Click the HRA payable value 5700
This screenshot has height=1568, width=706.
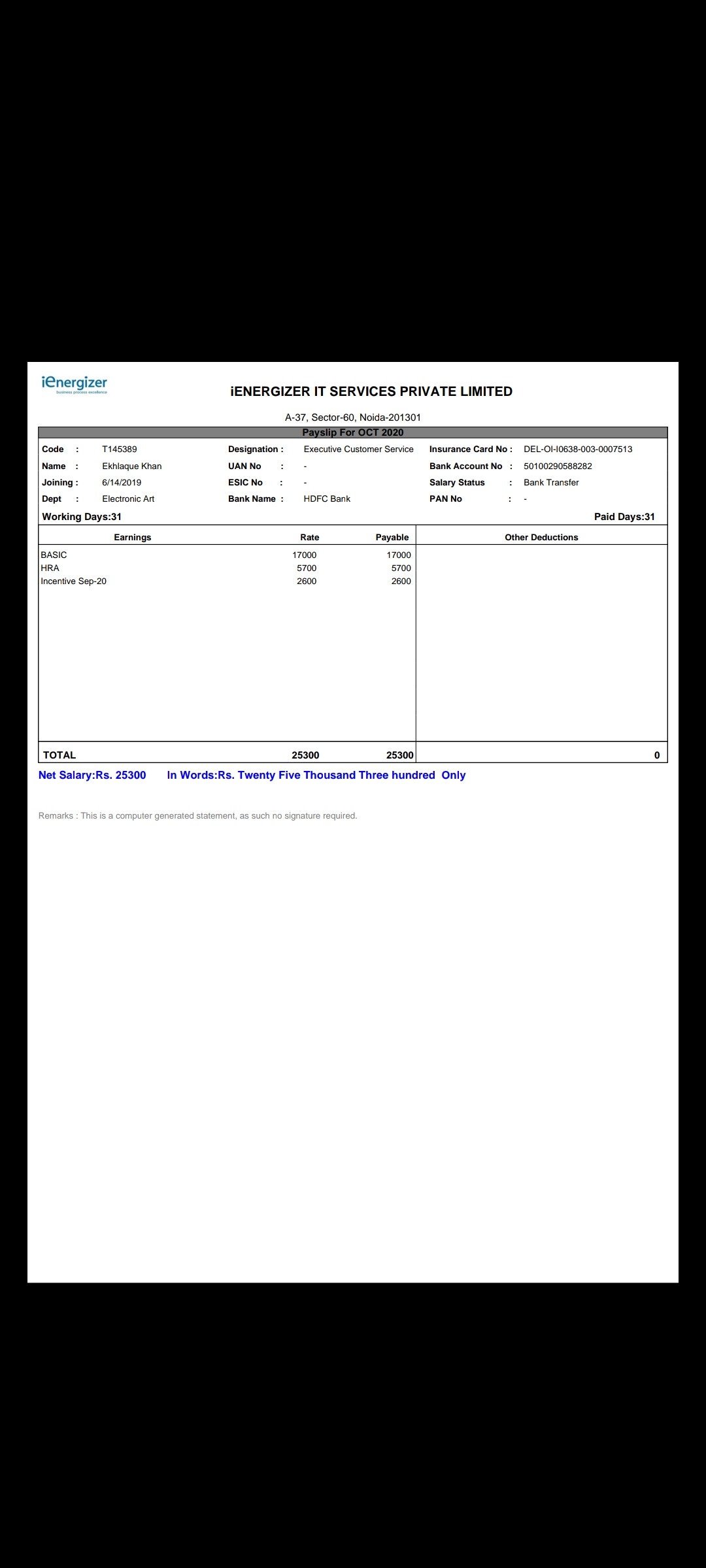[401, 568]
